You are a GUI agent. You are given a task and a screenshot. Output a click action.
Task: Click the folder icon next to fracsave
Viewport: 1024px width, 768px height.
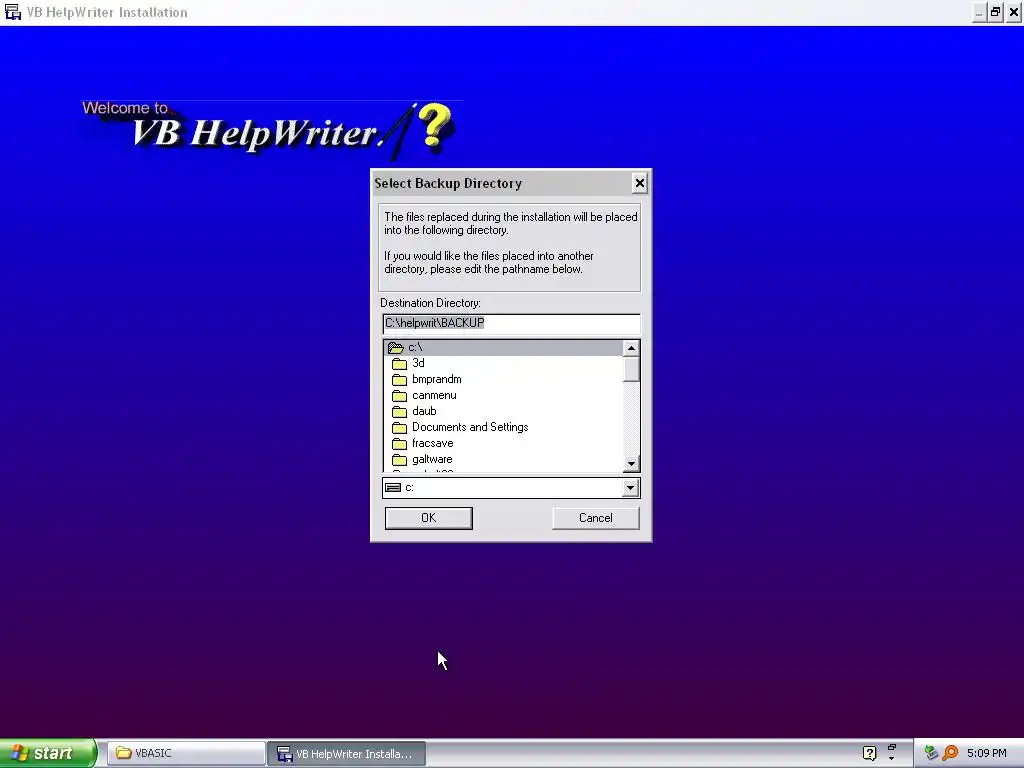tap(400, 443)
